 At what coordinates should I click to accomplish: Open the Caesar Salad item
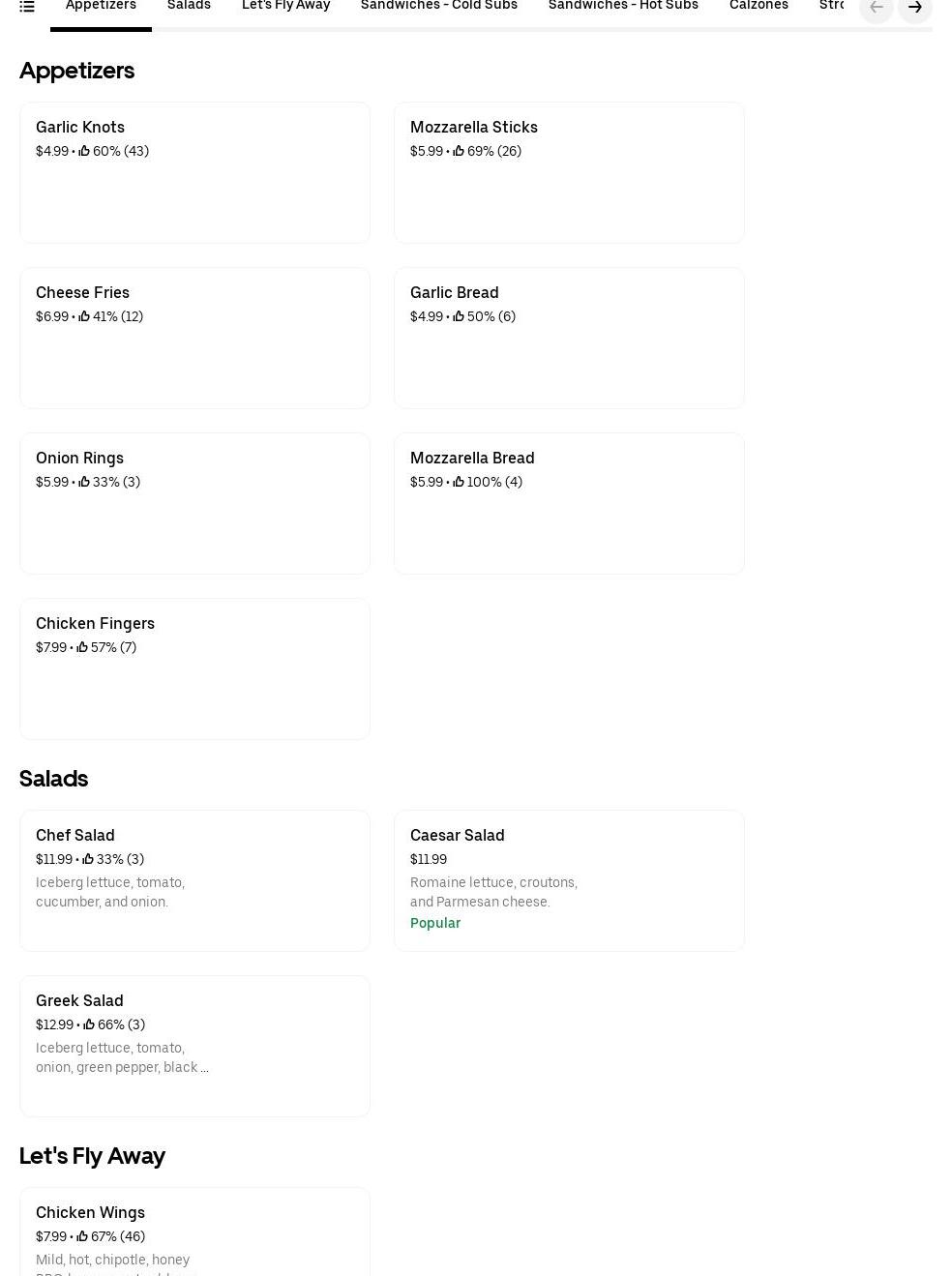point(569,880)
